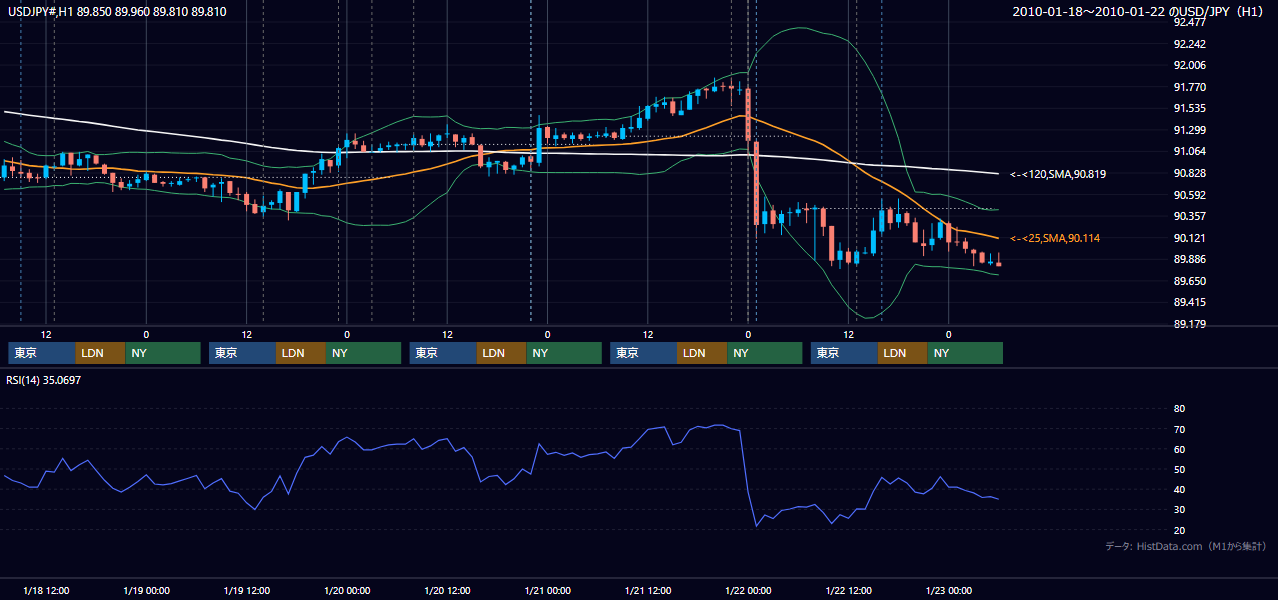The height and width of the screenshot is (600, 1278).
Task: Select the 1/19 12:00 time label
Action: pos(247,591)
